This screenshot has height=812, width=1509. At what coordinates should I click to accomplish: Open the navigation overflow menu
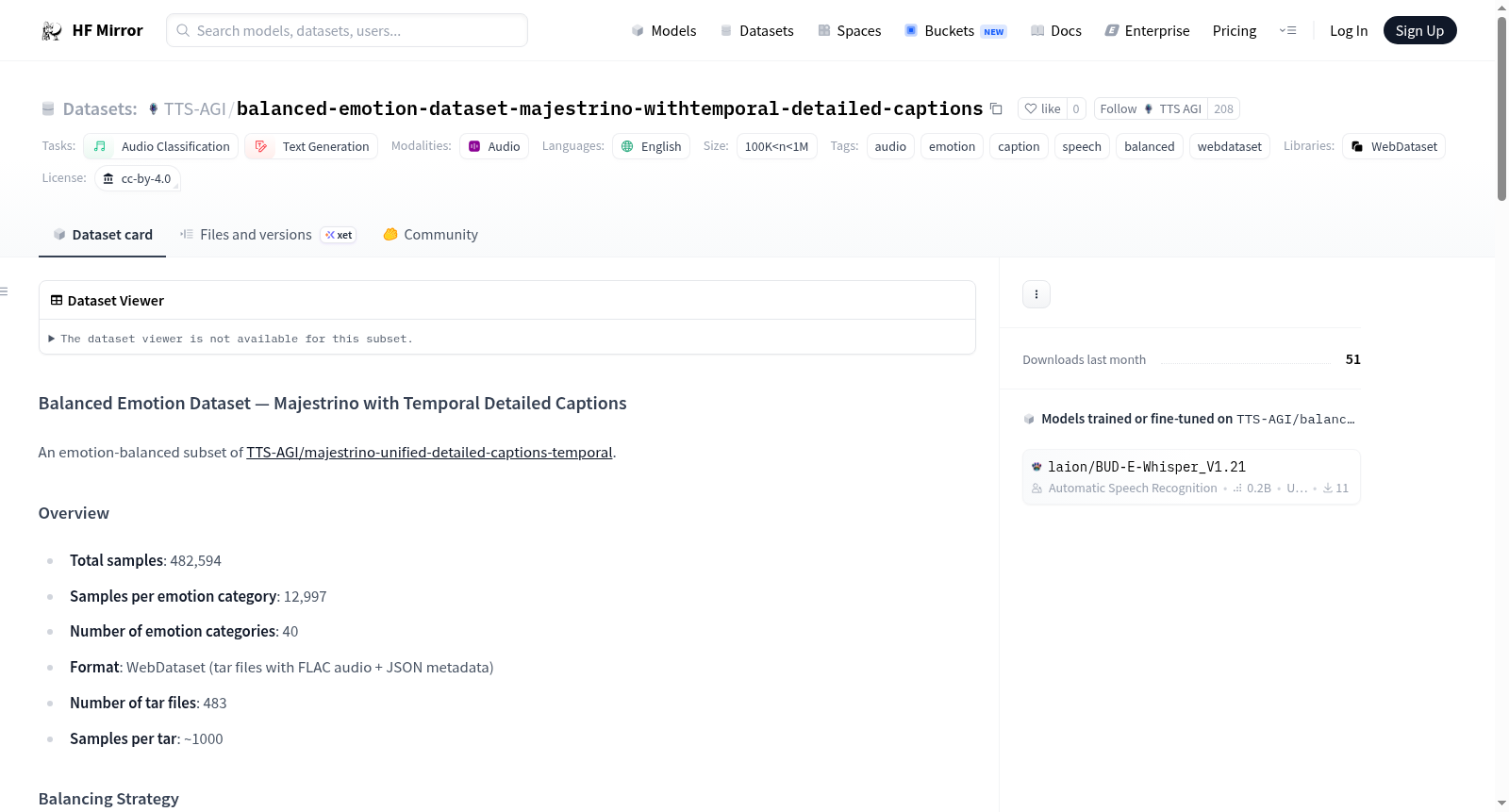[1287, 30]
